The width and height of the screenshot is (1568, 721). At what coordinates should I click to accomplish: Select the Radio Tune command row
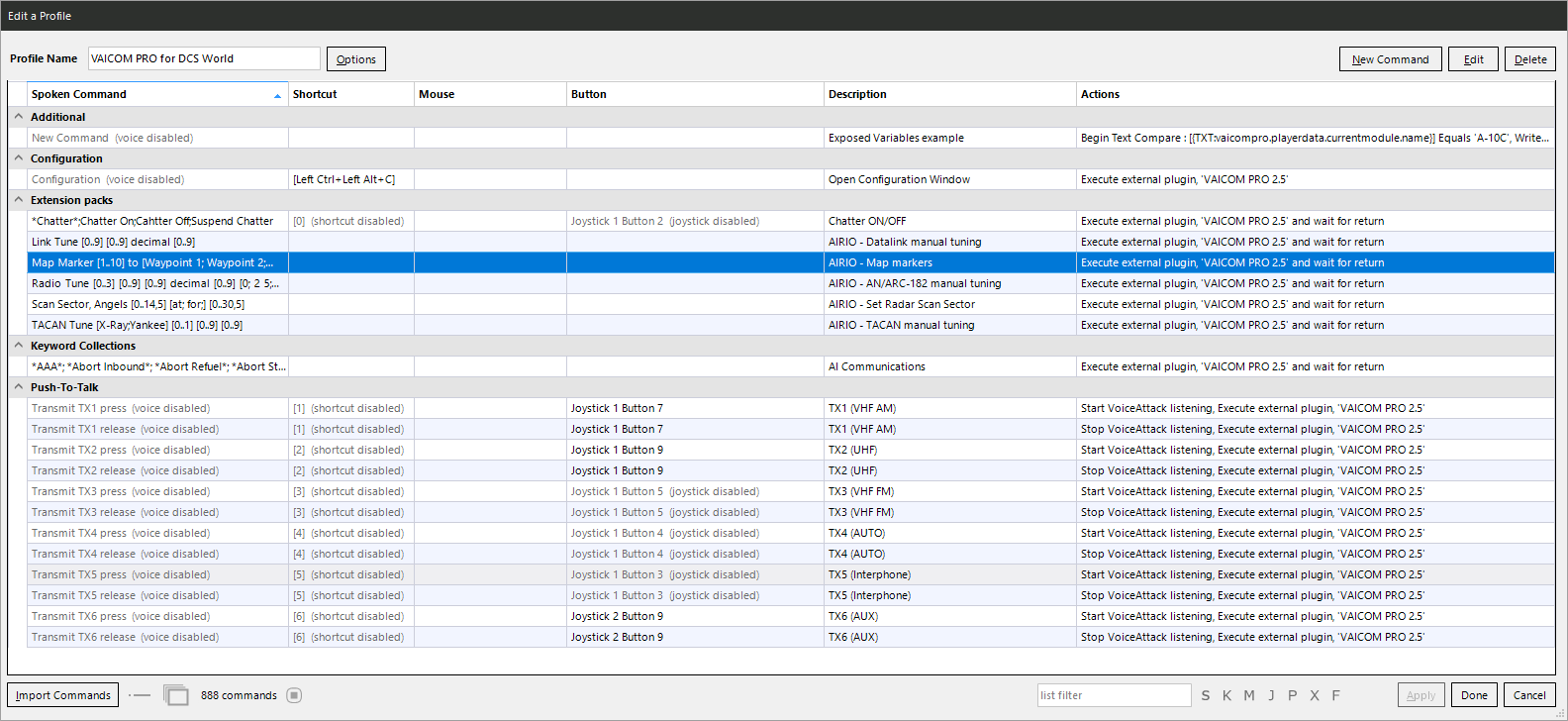point(791,283)
